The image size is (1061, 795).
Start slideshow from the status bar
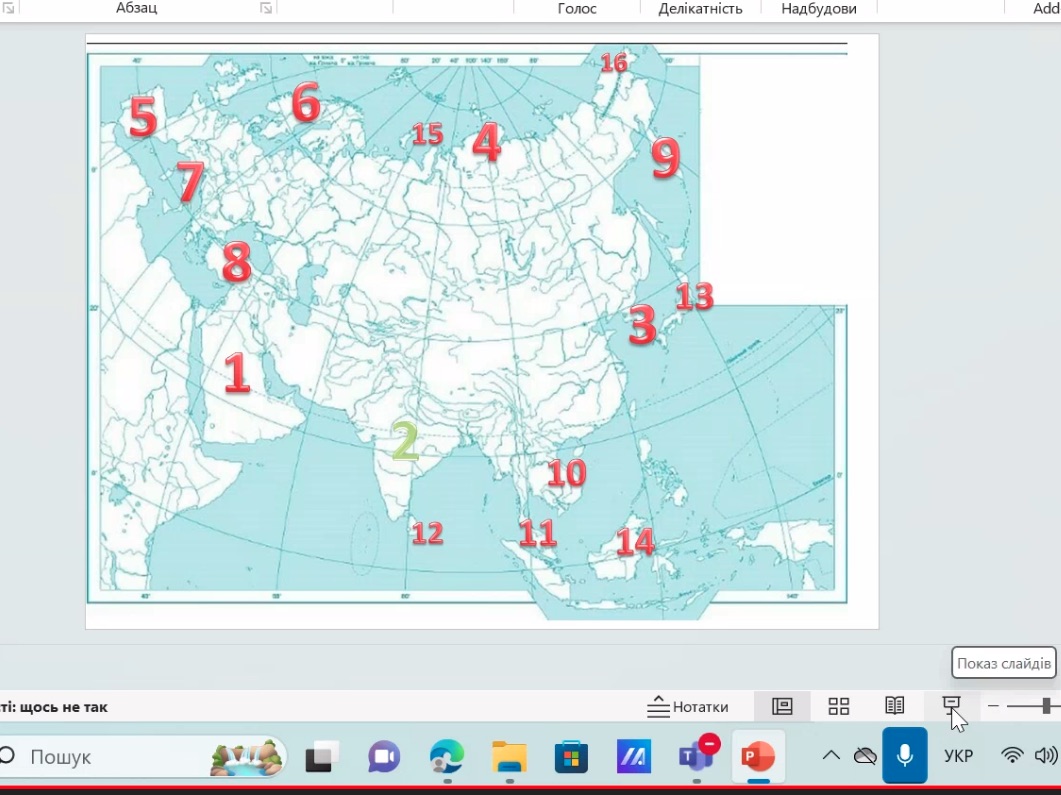click(x=950, y=706)
